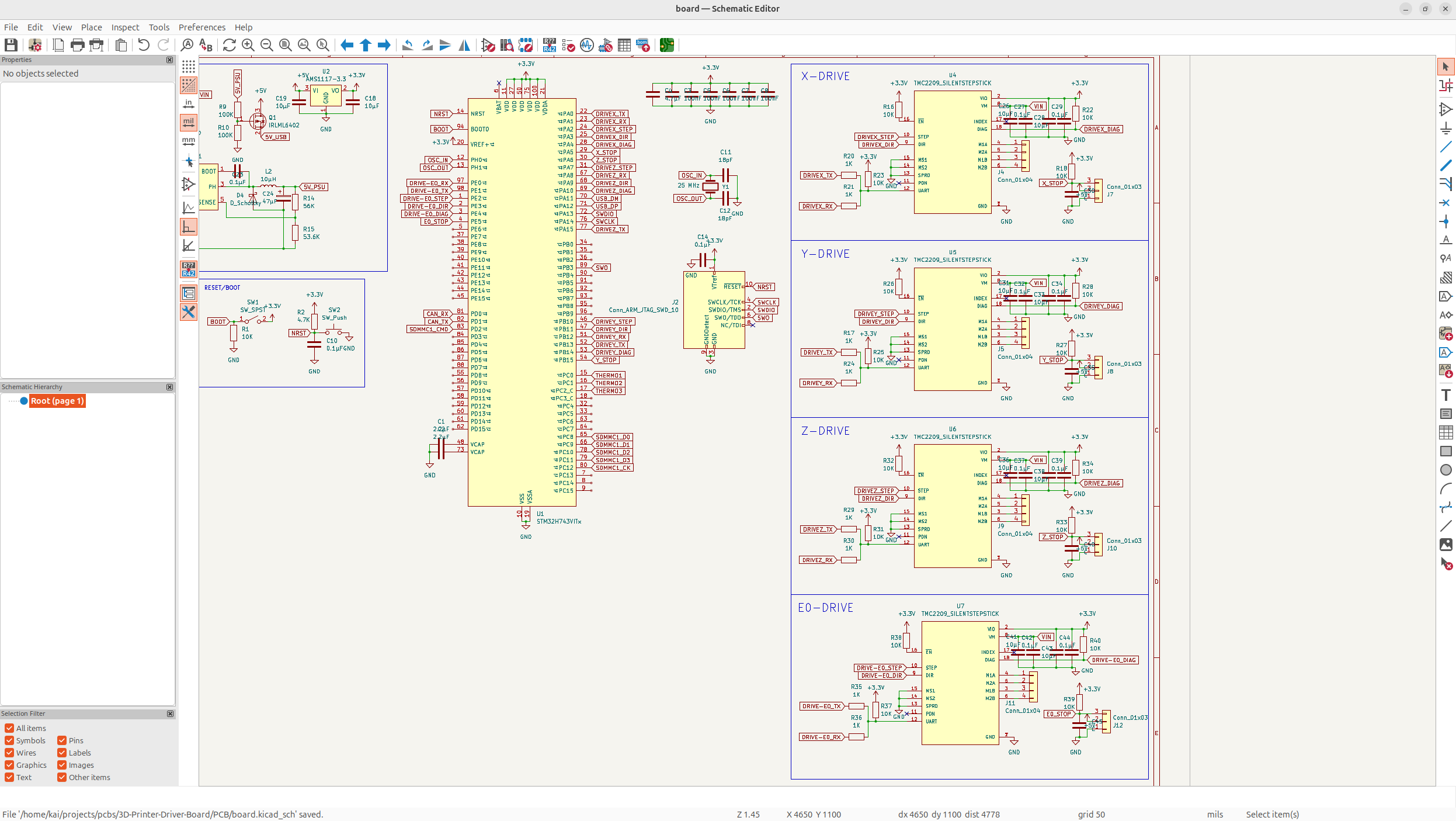Switch units to millimeters
1456x821 pixels.
pos(188,141)
